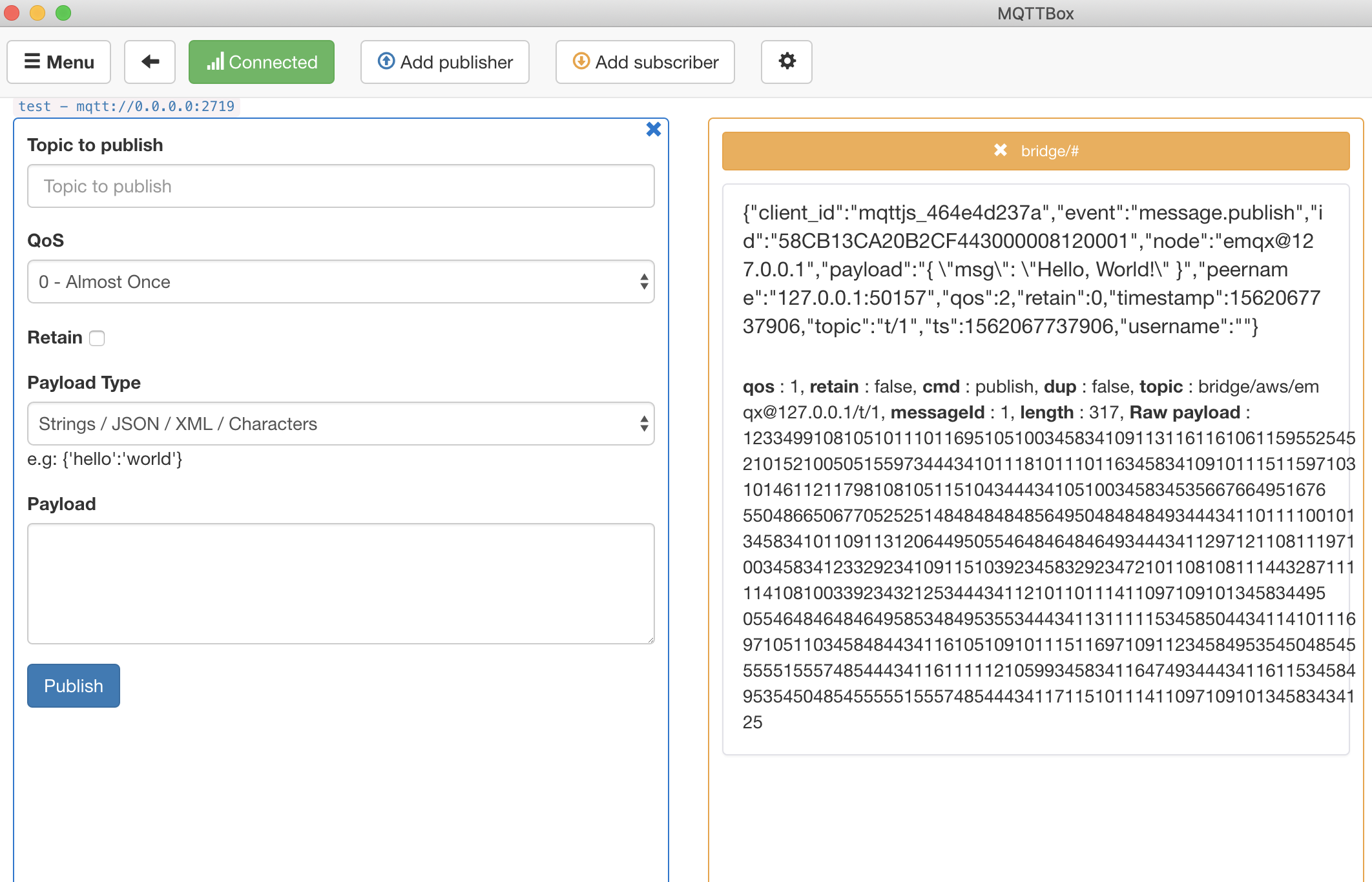Click the Retain label

pyautogui.click(x=55, y=337)
